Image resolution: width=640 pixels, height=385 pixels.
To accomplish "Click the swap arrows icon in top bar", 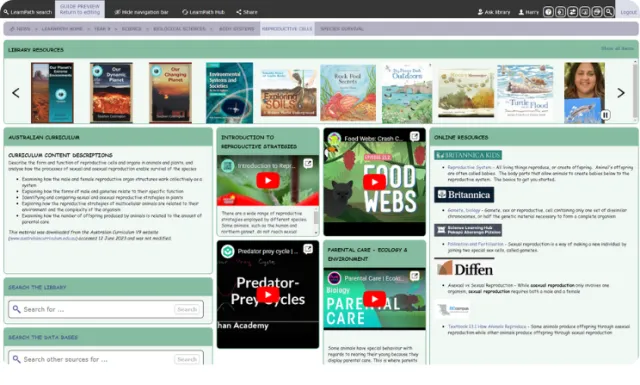I will 572,12.
